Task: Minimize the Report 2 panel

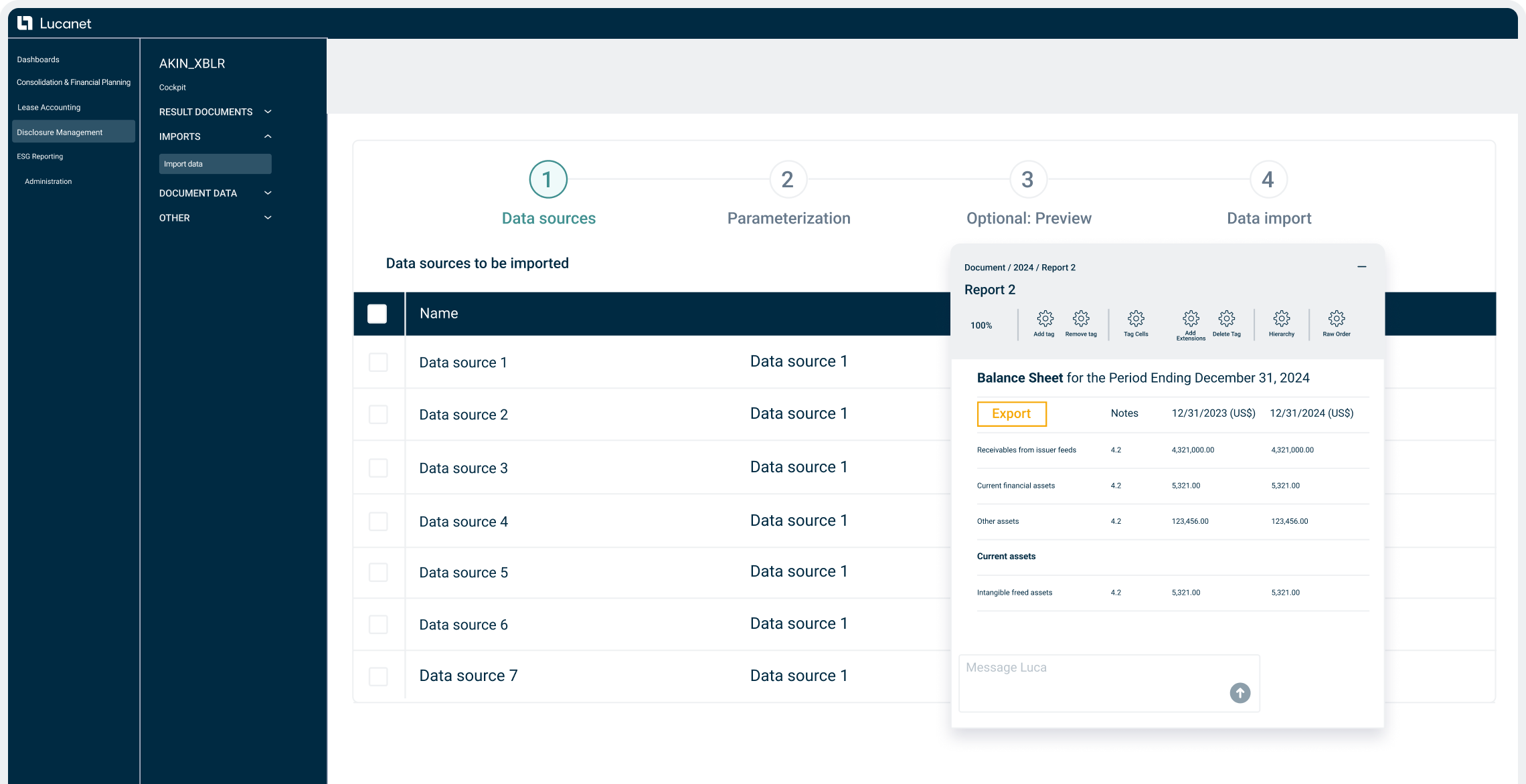Action: (1361, 267)
